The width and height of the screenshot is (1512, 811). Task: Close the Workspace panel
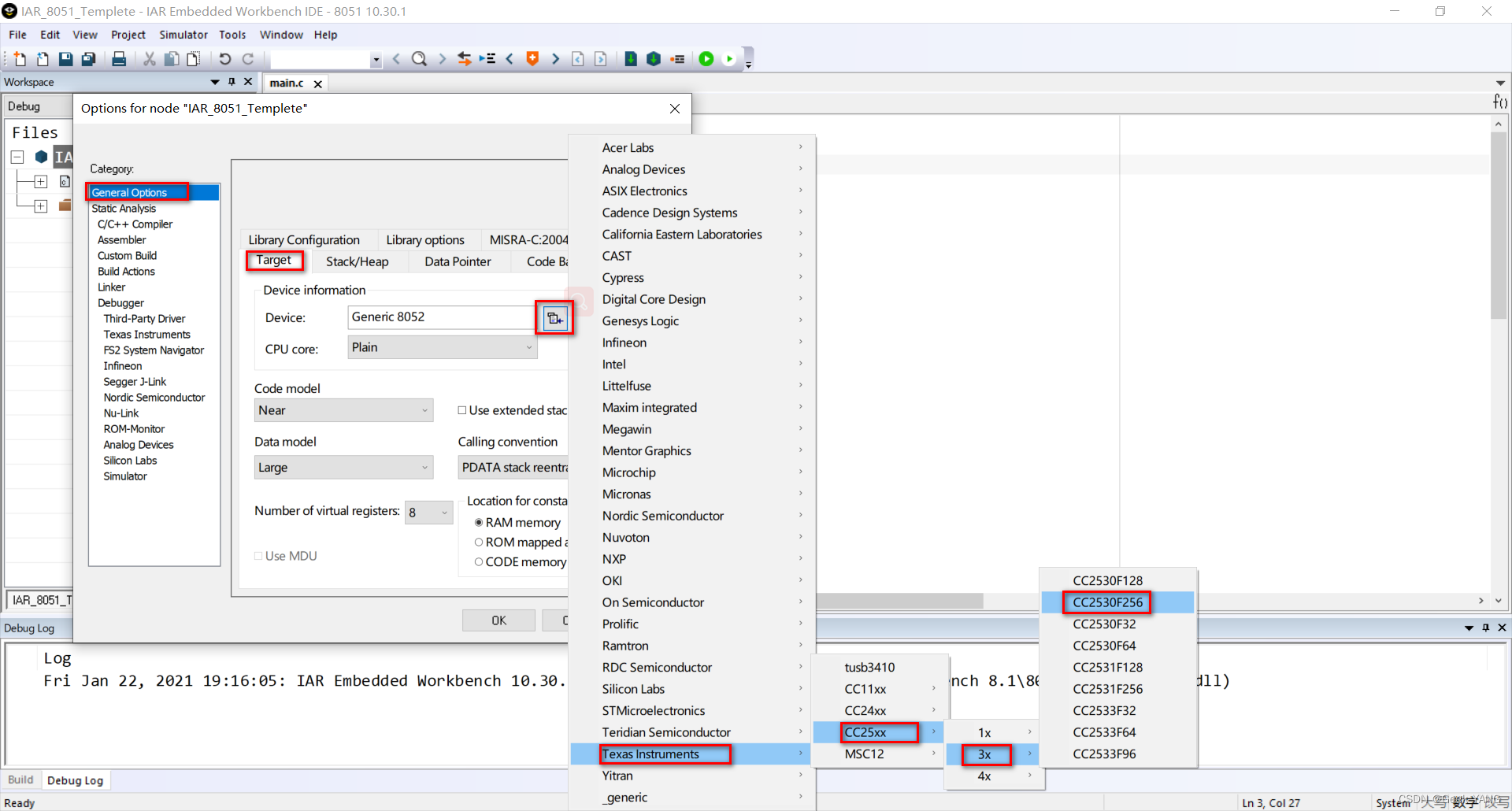(248, 82)
